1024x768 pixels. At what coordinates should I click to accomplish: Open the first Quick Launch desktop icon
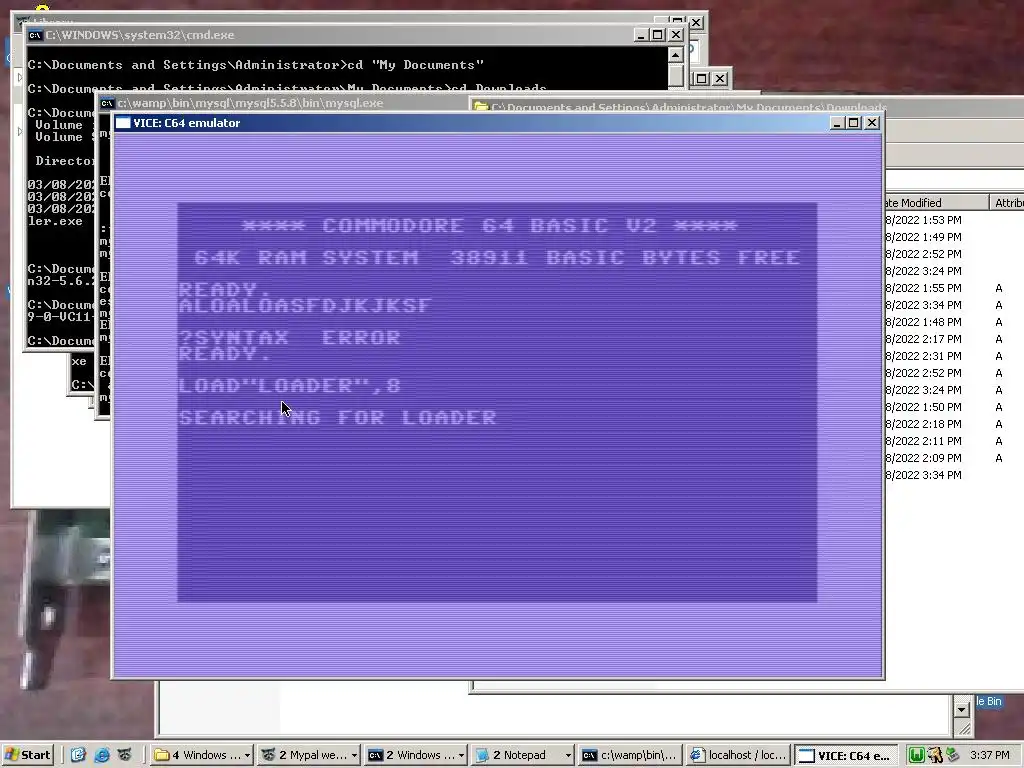78,755
